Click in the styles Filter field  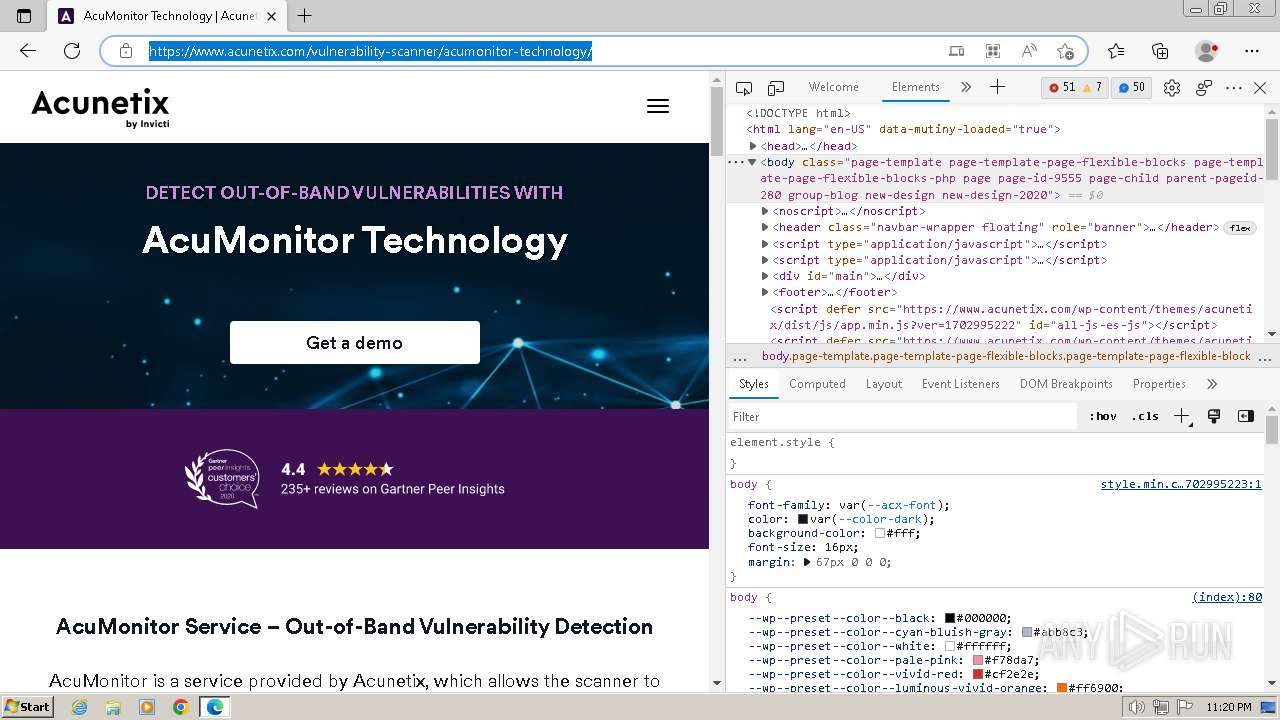pos(905,416)
